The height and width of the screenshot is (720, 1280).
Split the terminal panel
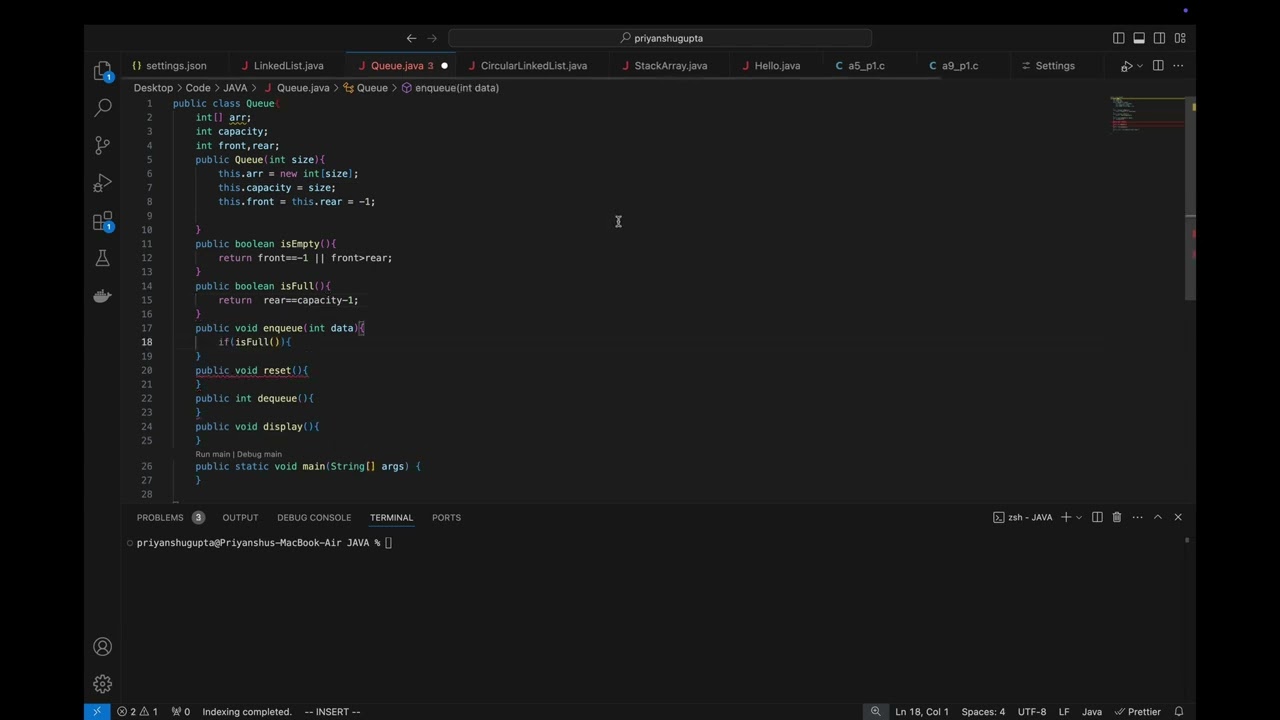(1097, 517)
